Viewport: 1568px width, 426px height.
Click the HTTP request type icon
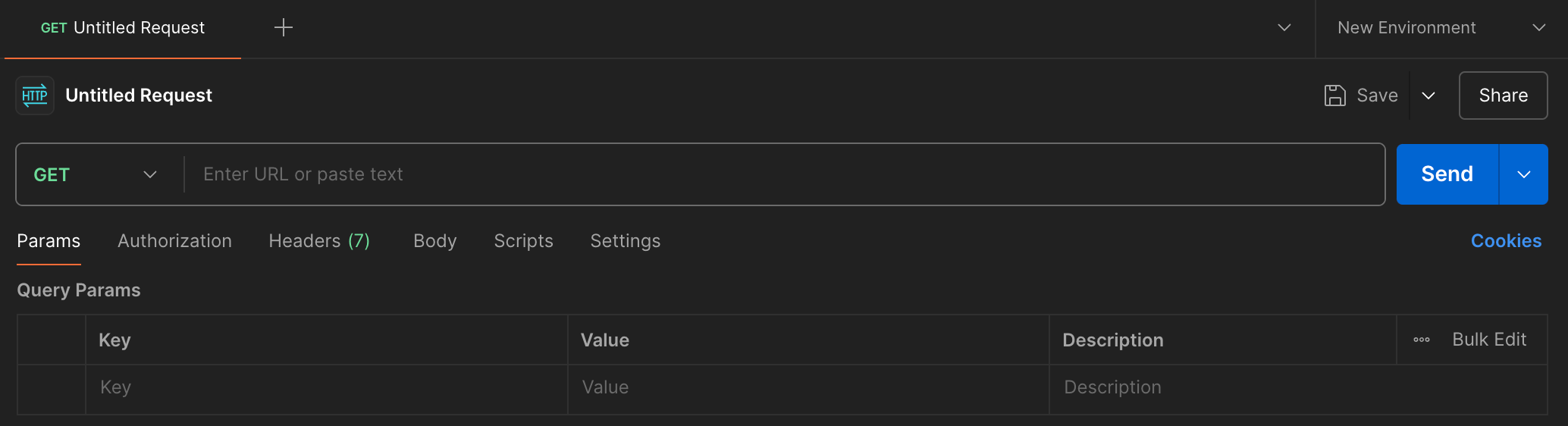(x=35, y=96)
